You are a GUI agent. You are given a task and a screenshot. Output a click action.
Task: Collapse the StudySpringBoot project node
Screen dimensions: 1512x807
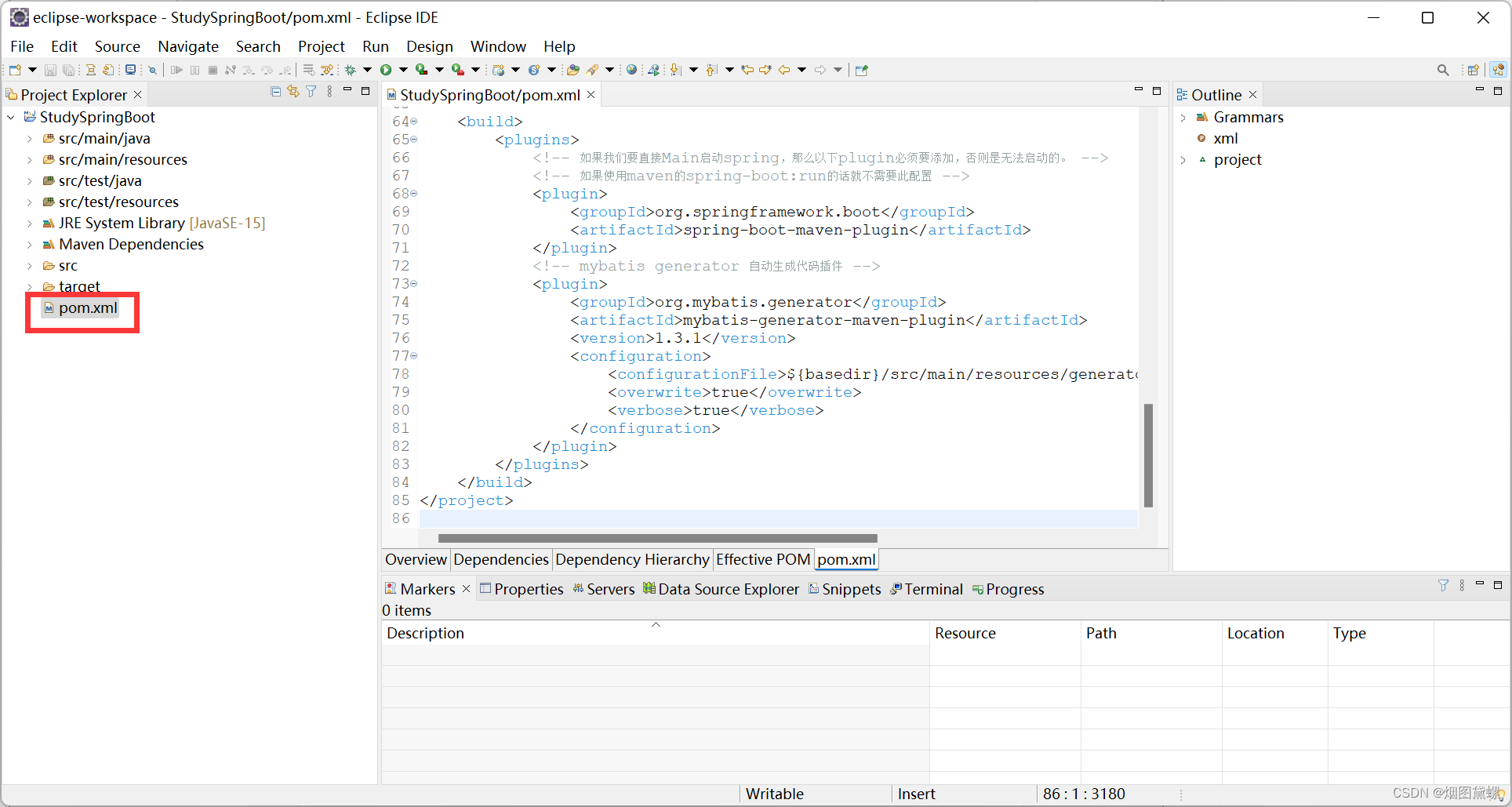click(x=11, y=117)
